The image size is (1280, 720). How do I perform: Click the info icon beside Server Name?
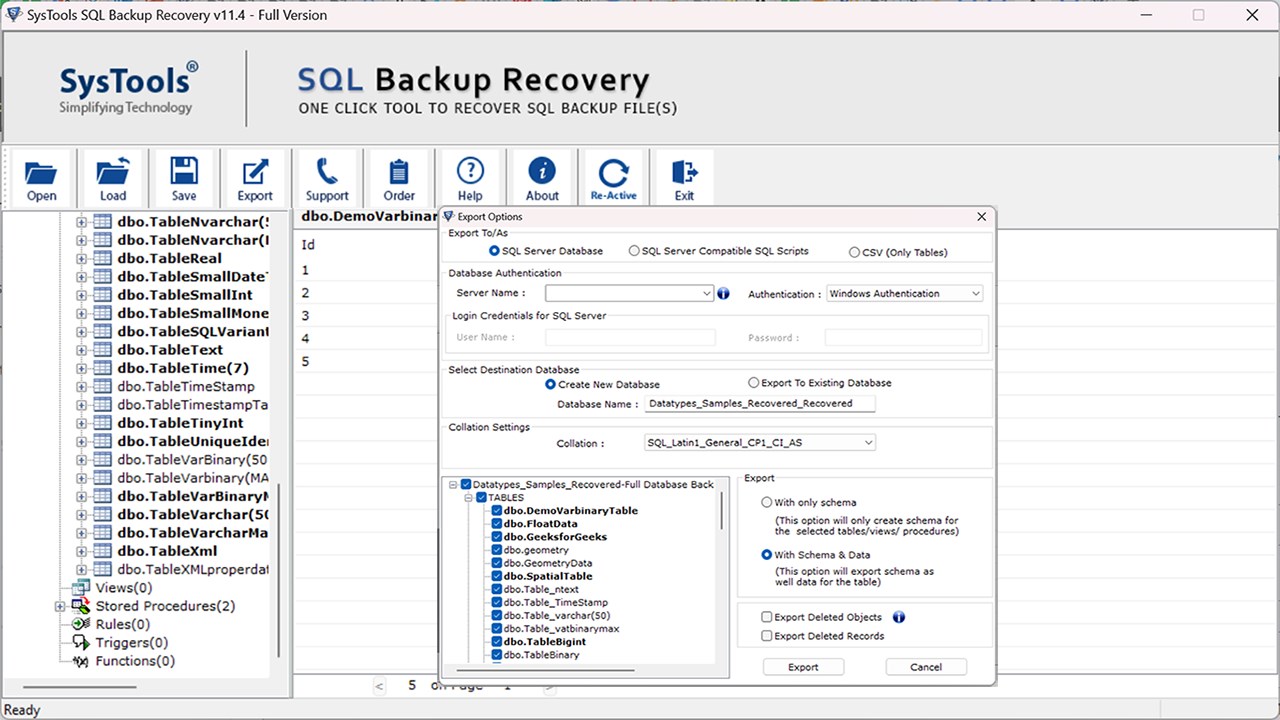[724, 294]
